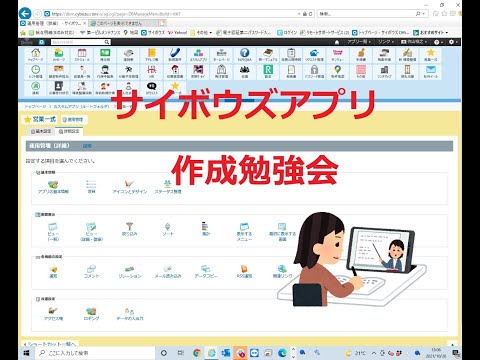The height and width of the screenshot is (360, 480).
Task: Expand the browser address bar dropdown arrow
Action: [299, 14]
